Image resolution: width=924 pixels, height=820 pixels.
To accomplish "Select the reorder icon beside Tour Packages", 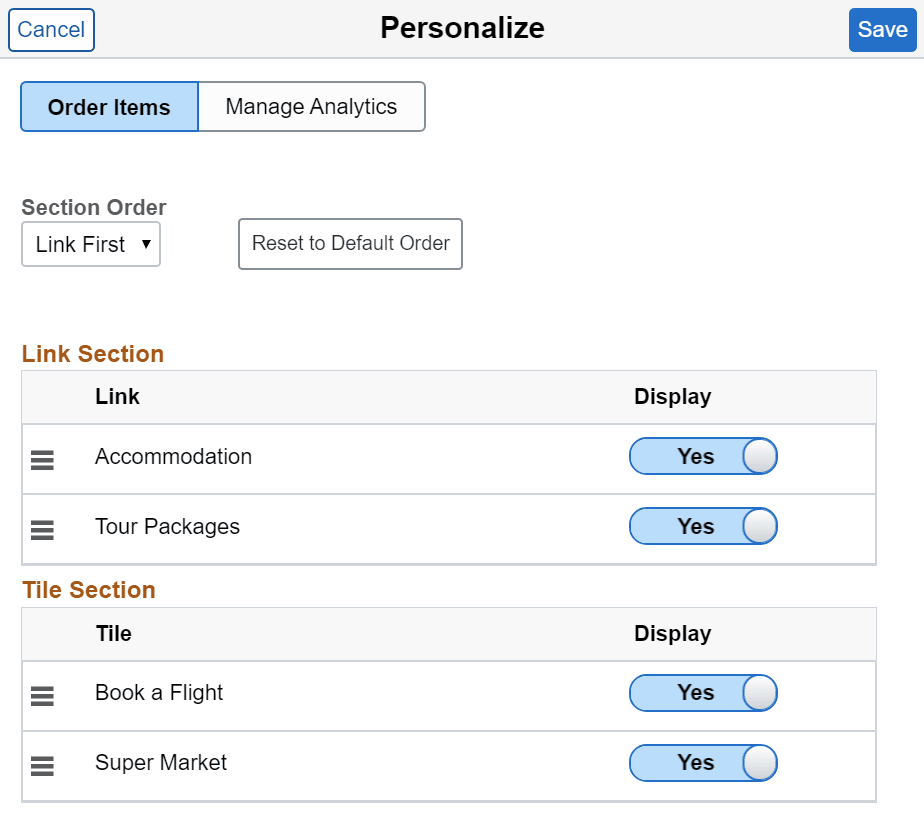I will click(41, 529).
